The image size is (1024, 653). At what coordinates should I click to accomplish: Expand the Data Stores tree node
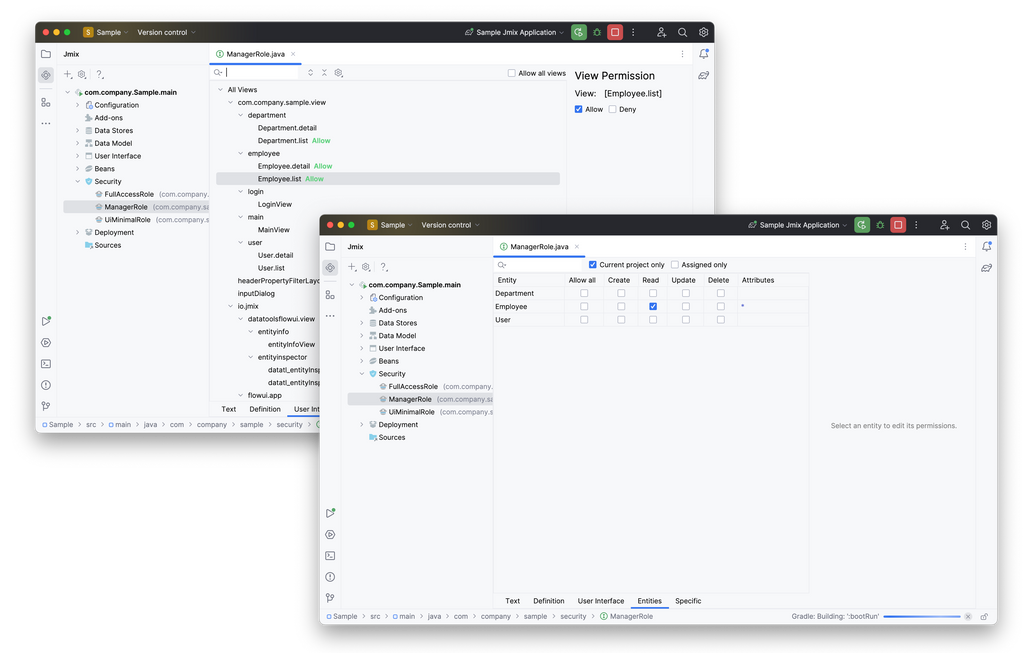[x=362, y=322]
